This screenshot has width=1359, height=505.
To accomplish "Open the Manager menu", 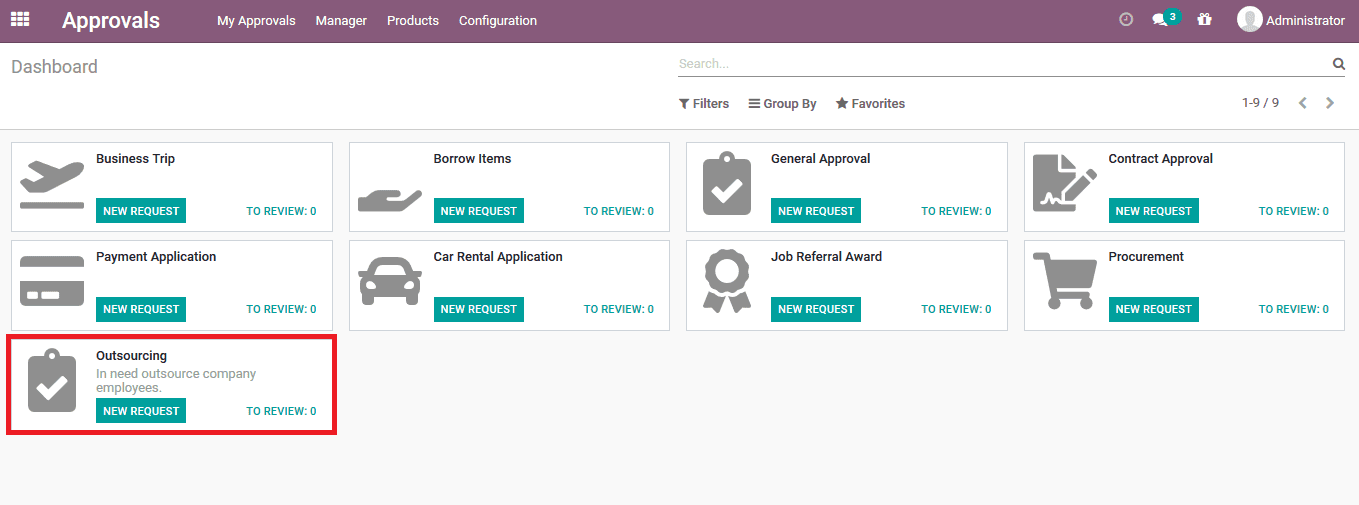I will click(x=341, y=21).
